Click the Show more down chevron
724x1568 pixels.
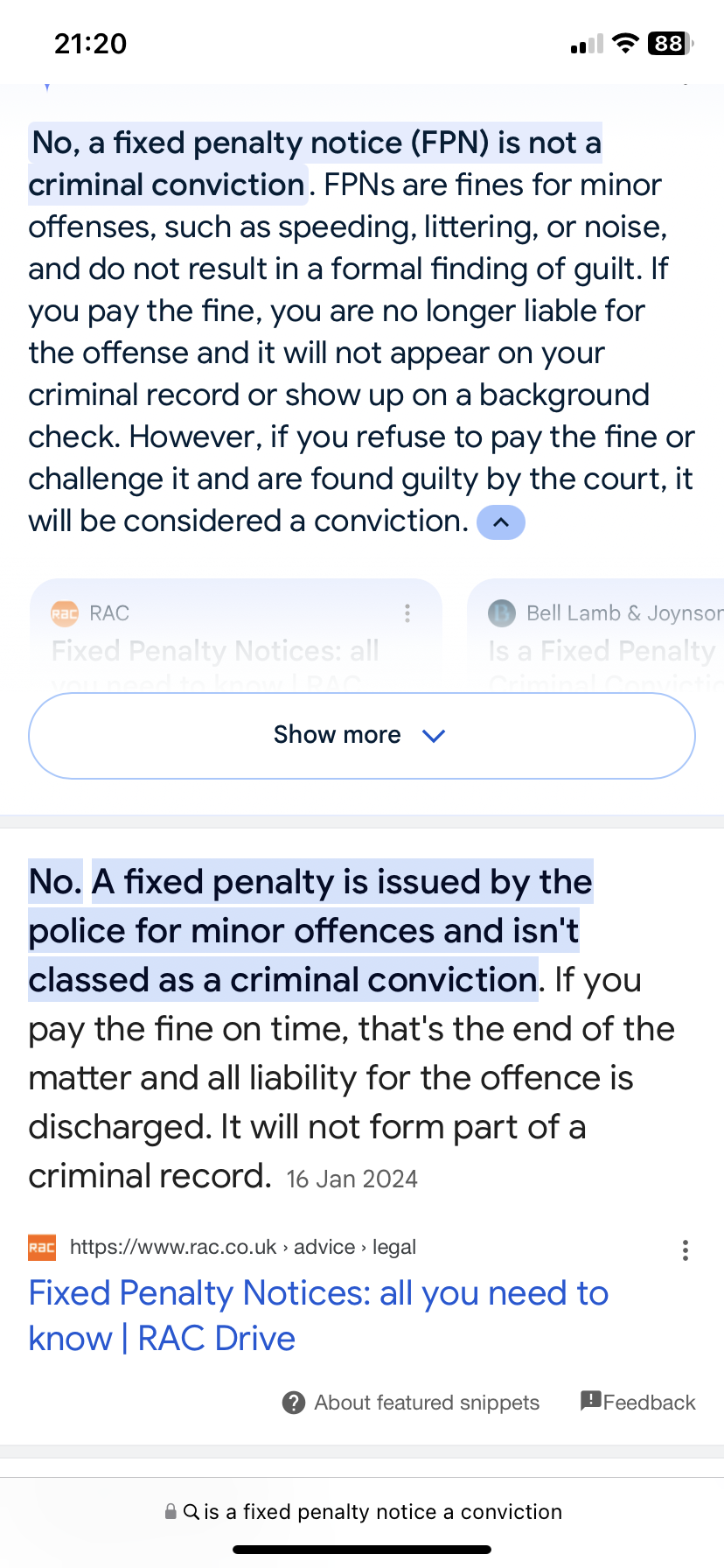click(434, 736)
